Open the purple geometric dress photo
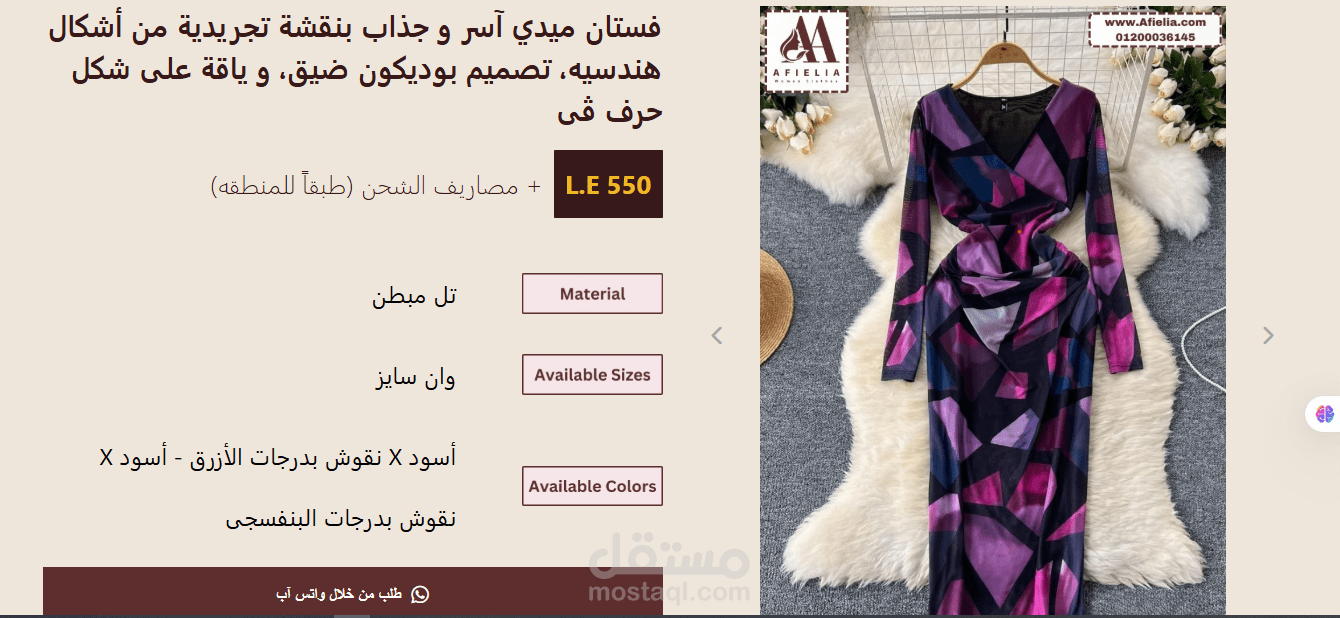 pyautogui.click(x=992, y=311)
